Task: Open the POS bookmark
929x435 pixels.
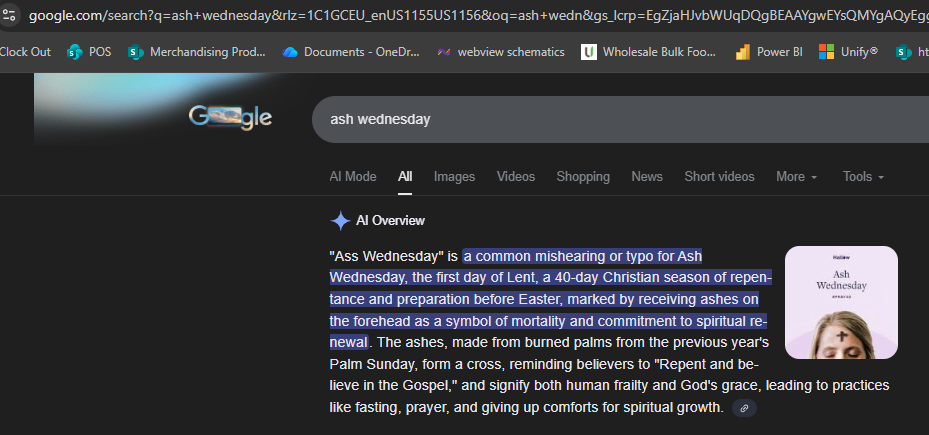Action: pos(88,52)
